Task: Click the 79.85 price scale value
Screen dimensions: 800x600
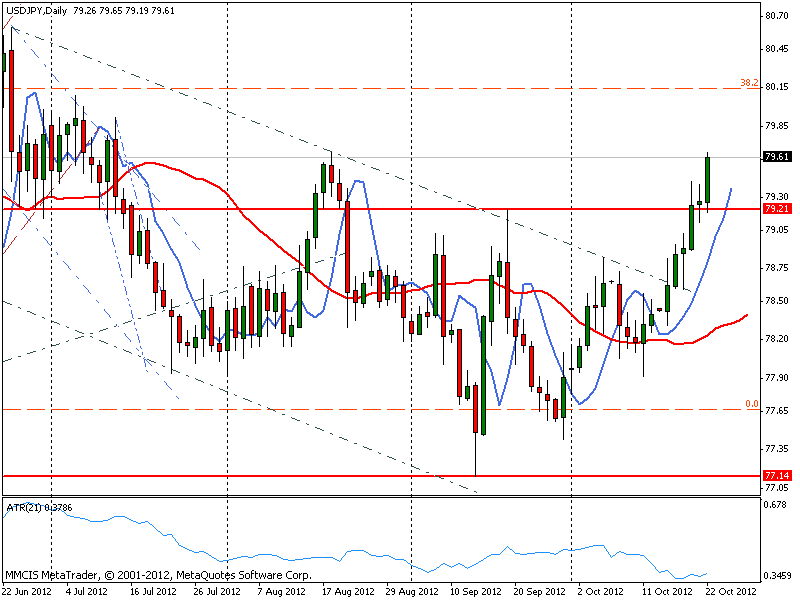Action: pyautogui.click(x=777, y=126)
